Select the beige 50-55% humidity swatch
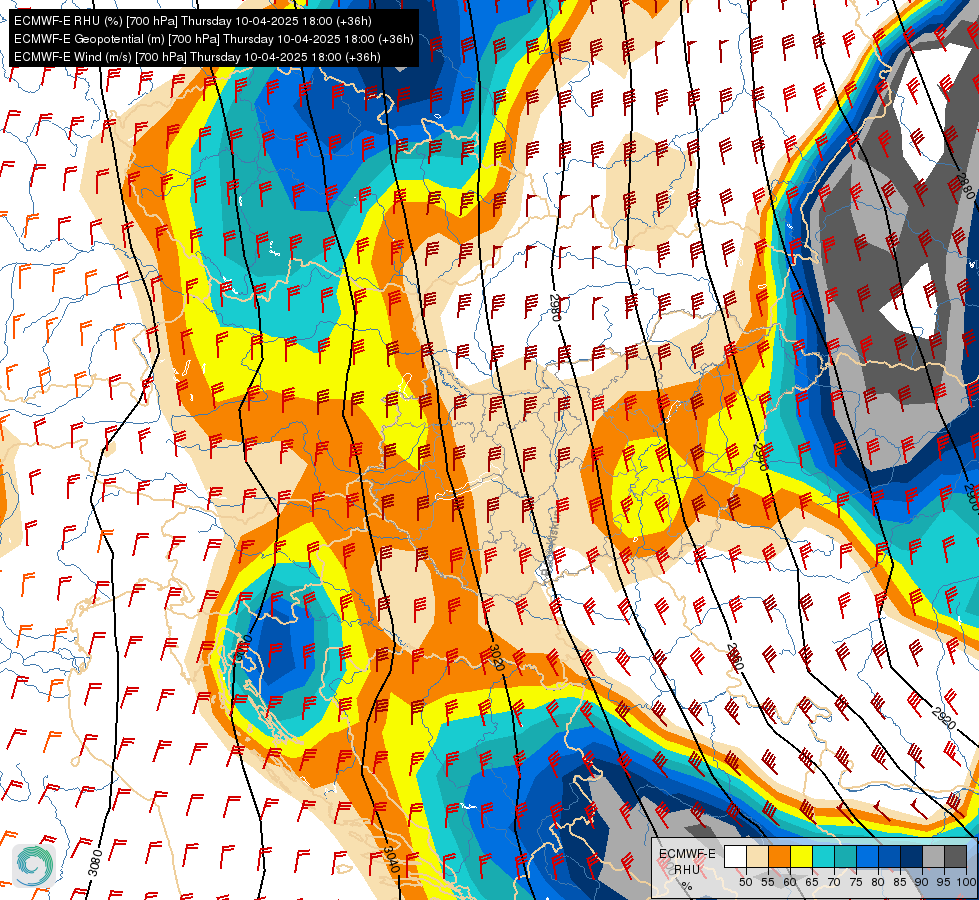The width and height of the screenshot is (979, 900). [x=757, y=856]
